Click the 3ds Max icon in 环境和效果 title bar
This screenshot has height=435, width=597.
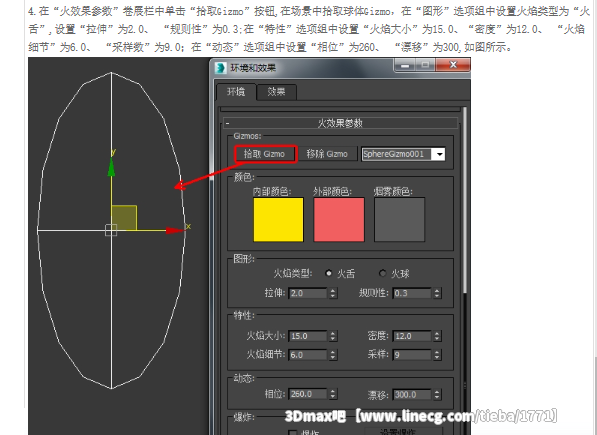coord(221,68)
